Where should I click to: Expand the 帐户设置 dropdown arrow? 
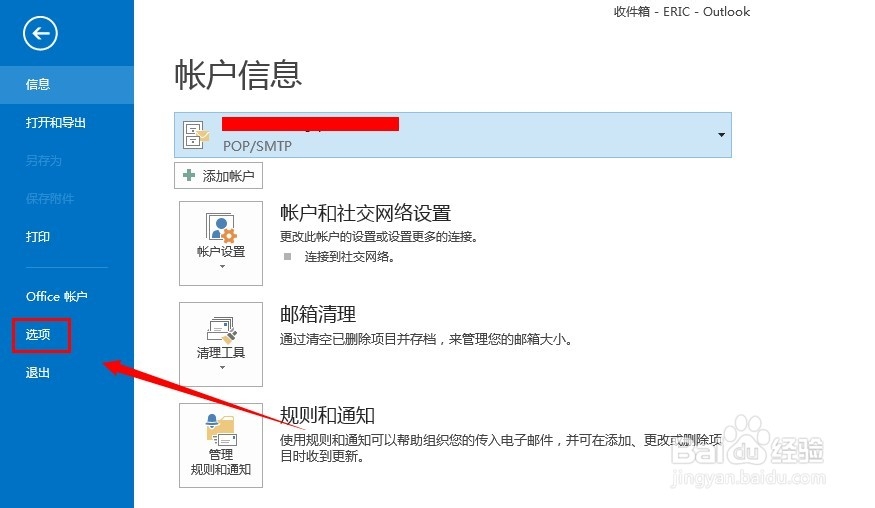click(x=222, y=267)
